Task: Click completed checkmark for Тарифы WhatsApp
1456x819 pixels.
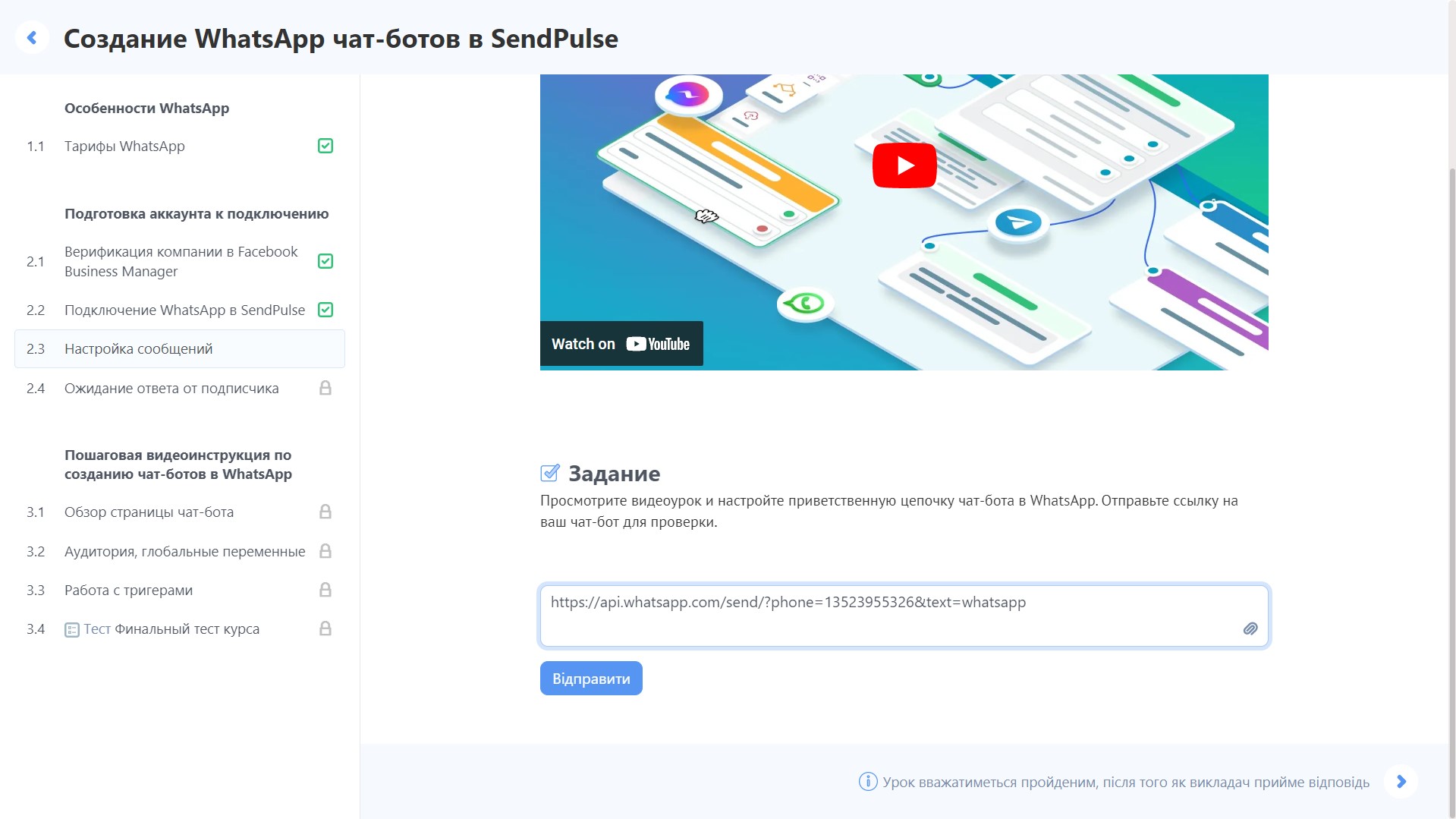Action: 325,146
